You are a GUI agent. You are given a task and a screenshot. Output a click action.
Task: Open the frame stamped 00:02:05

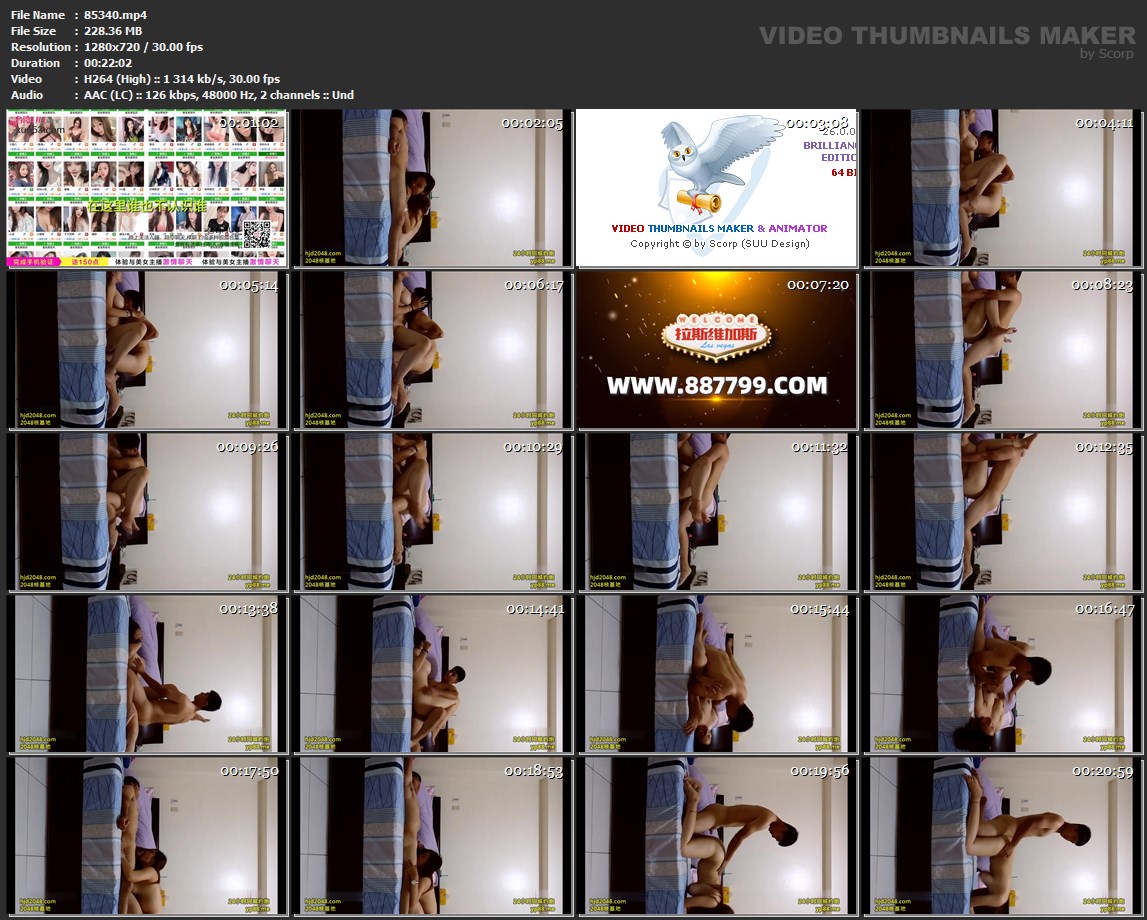[431, 189]
